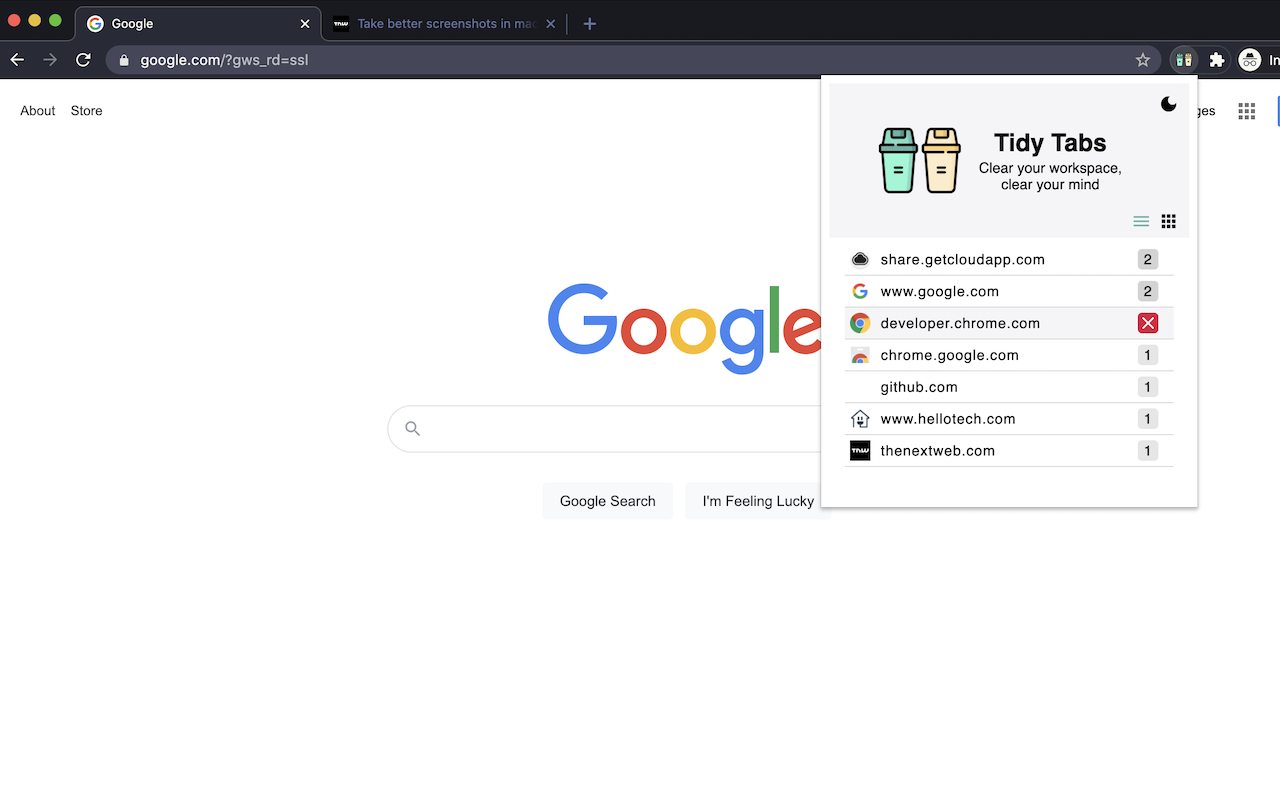Select the developer.chrome.com row text
1280x800 pixels.
tap(960, 323)
